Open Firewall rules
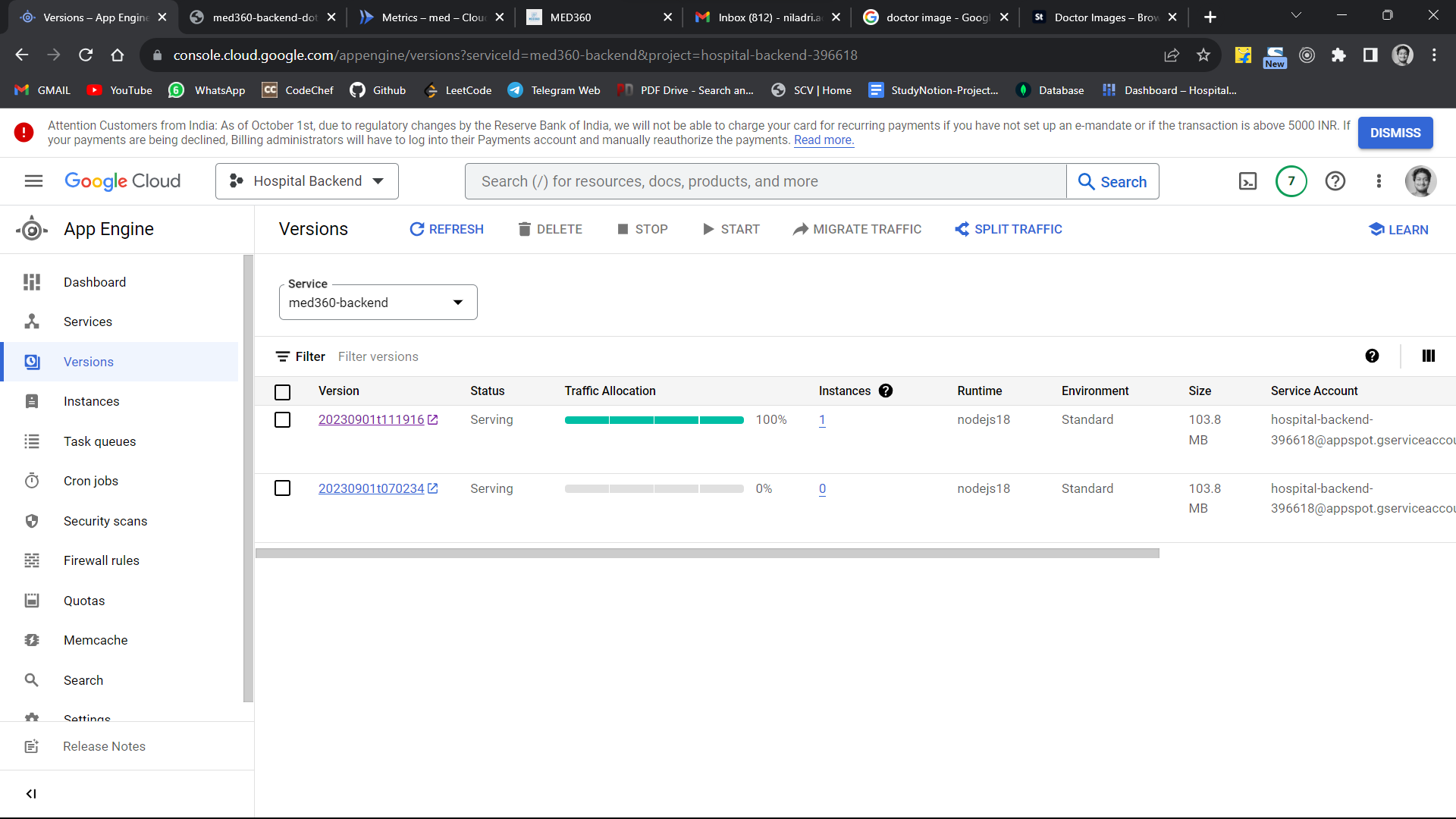 (101, 560)
